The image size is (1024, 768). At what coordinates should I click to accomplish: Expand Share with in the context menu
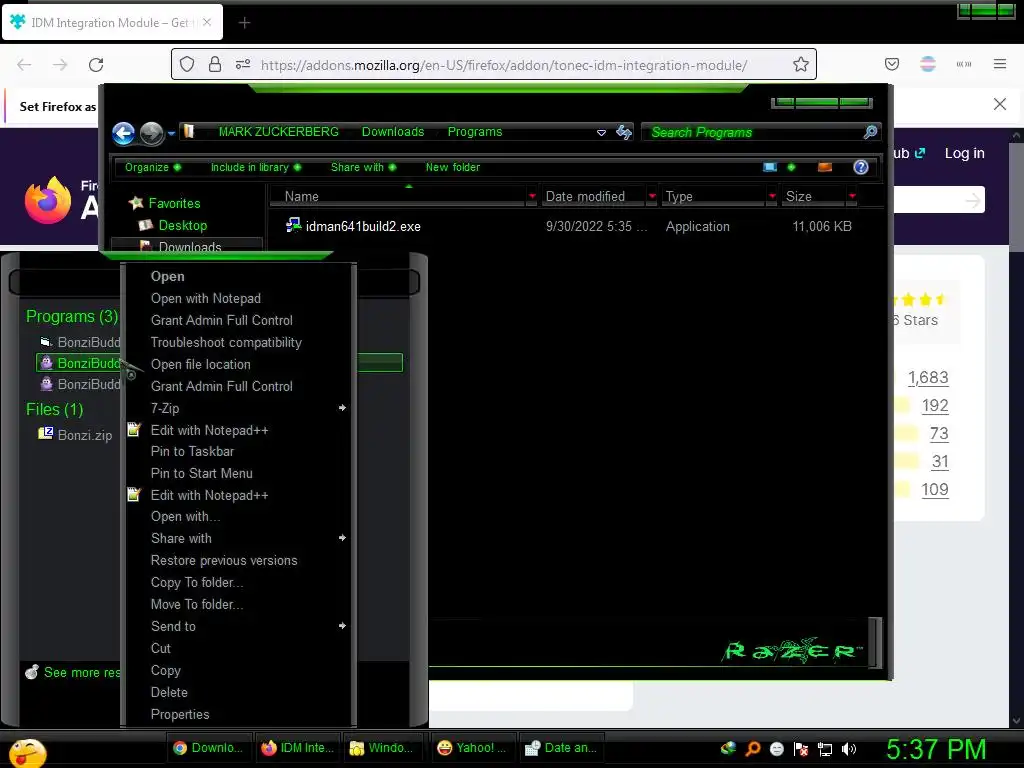[238, 539]
